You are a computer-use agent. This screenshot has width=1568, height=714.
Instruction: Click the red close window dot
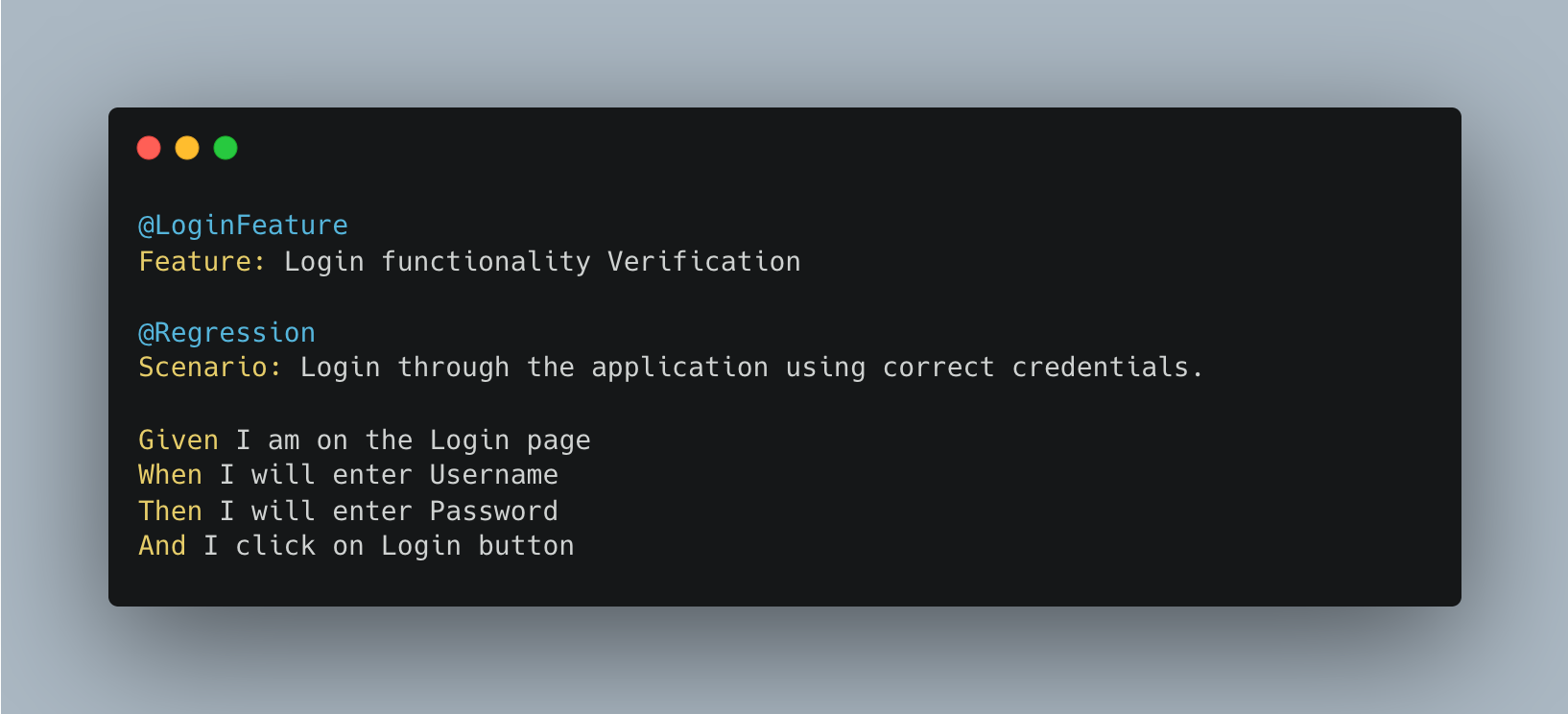coord(149,148)
